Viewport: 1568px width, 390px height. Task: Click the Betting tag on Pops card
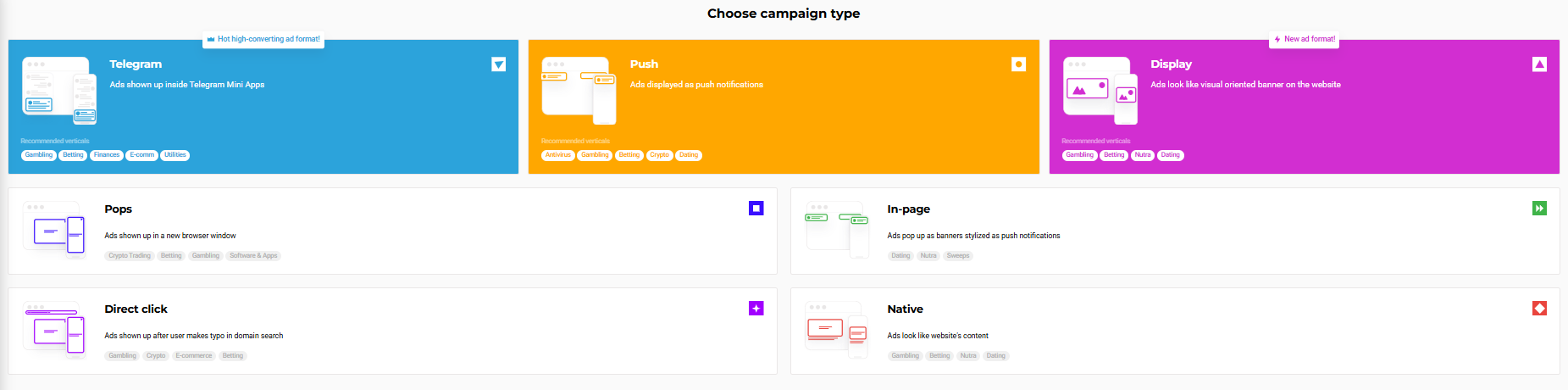pos(171,255)
